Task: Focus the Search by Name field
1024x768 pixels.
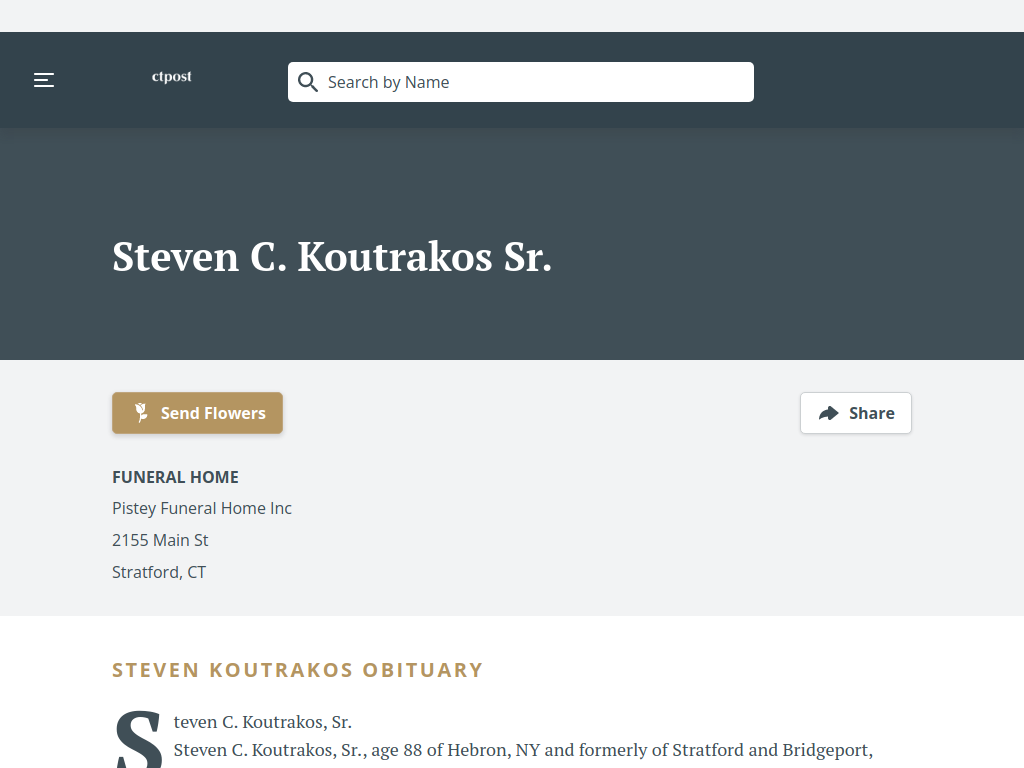Action: tap(520, 82)
